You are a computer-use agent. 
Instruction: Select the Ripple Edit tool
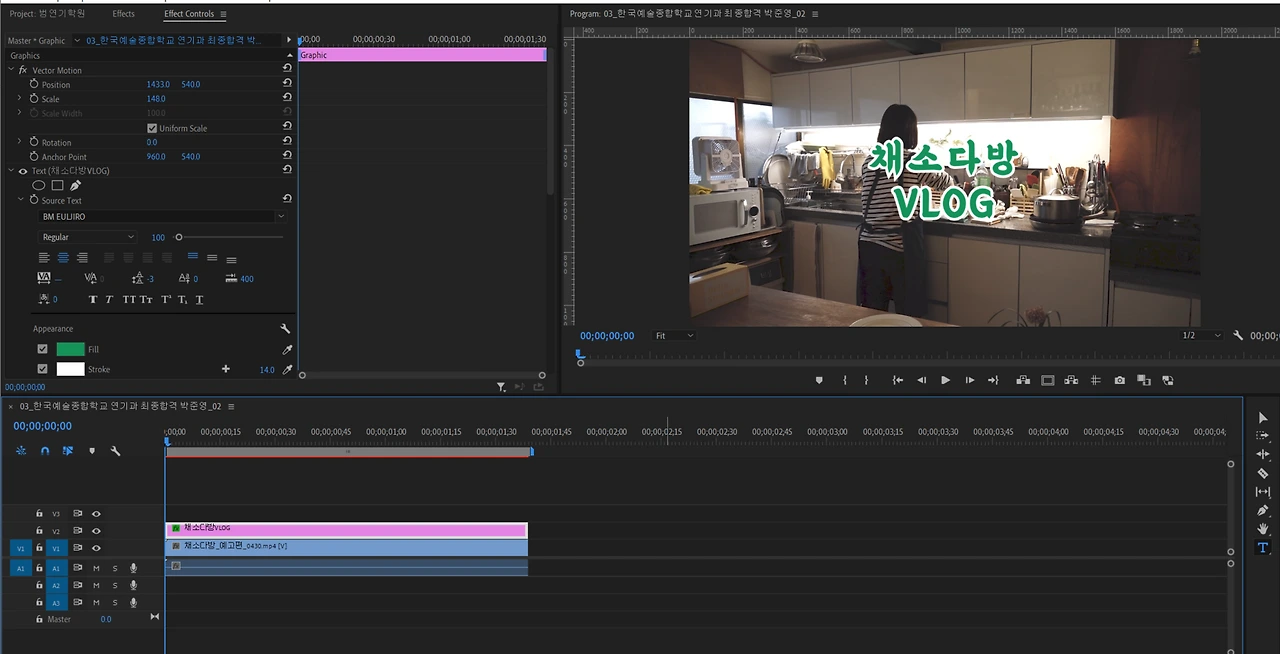pyautogui.click(x=1263, y=454)
